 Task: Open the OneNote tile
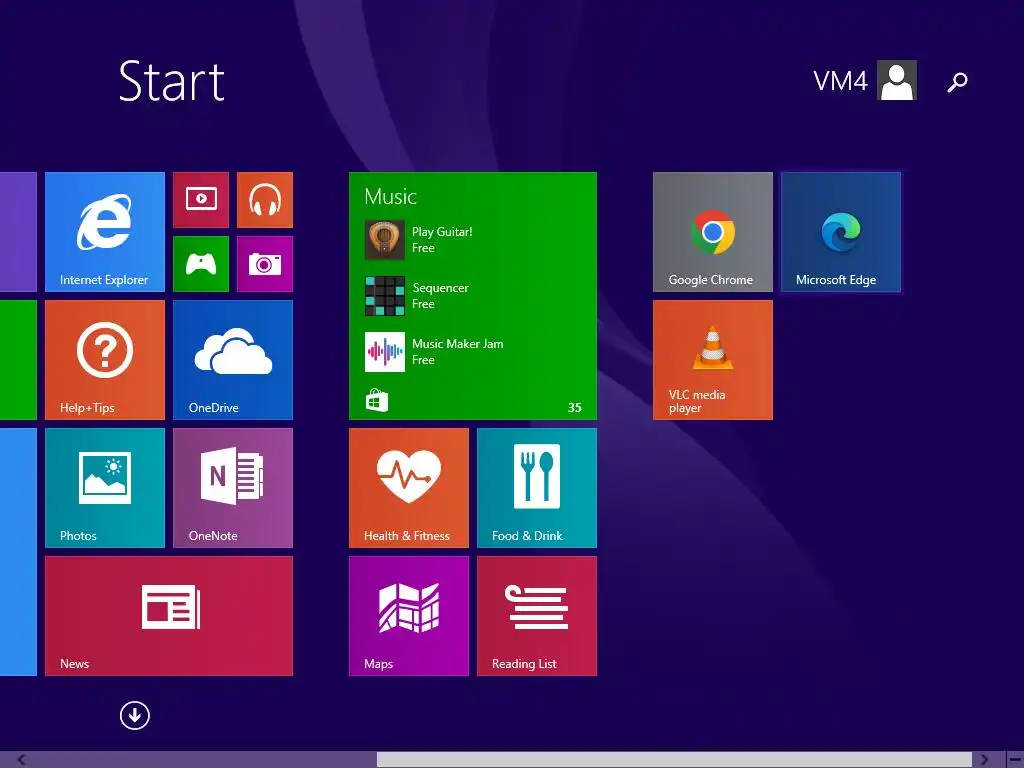232,488
